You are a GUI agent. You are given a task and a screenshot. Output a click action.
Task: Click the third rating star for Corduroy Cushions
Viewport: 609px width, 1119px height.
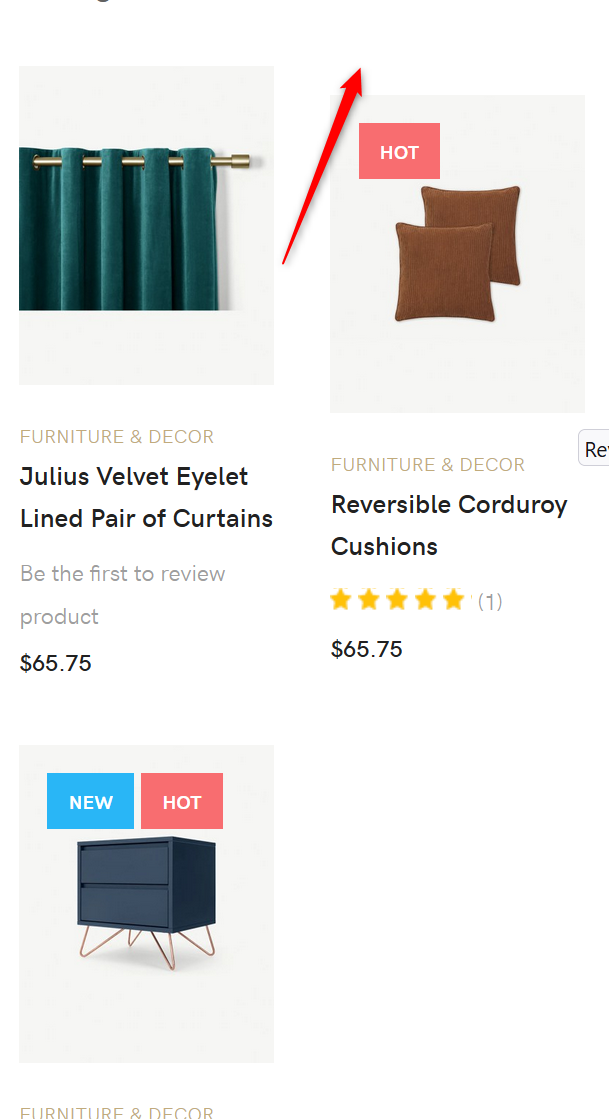pos(397,600)
